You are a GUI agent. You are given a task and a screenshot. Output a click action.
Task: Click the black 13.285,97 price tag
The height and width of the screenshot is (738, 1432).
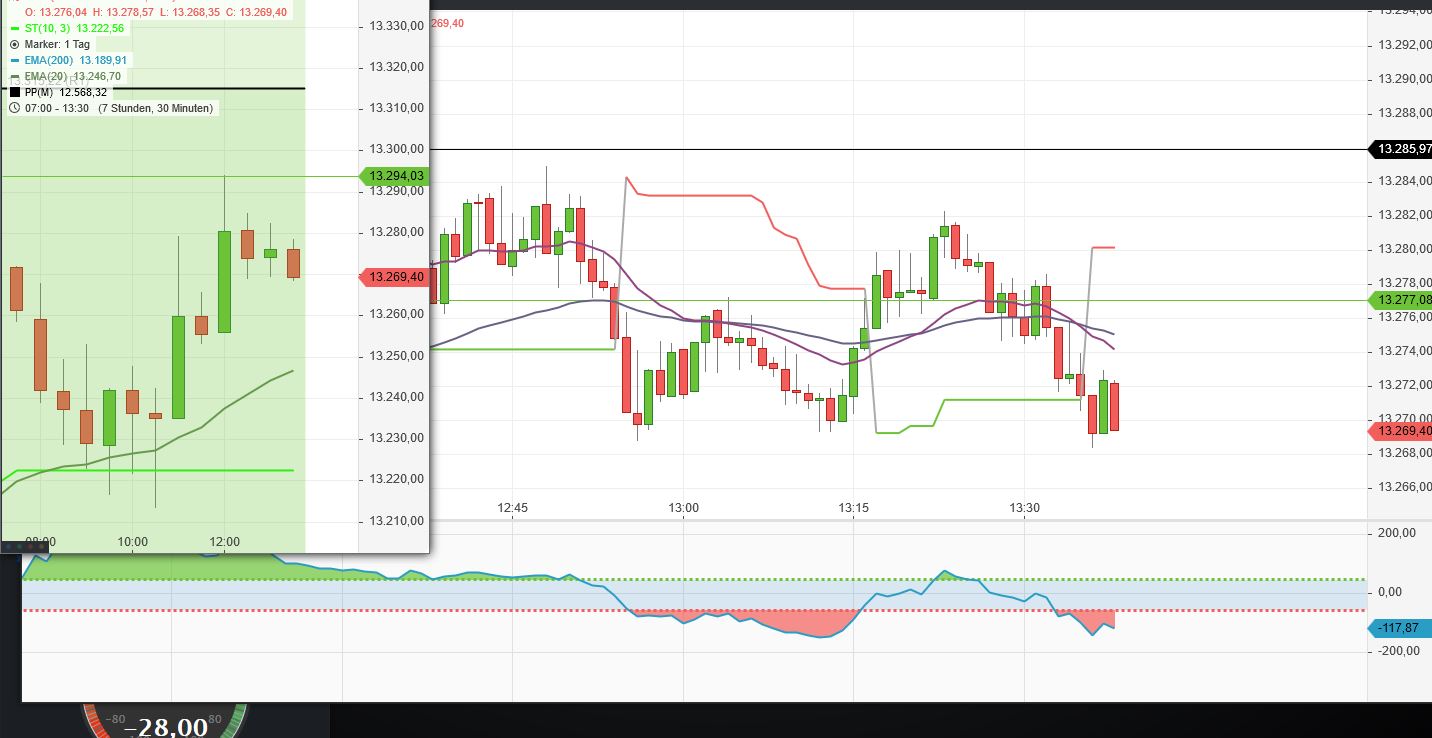[x=1398, y=150]
